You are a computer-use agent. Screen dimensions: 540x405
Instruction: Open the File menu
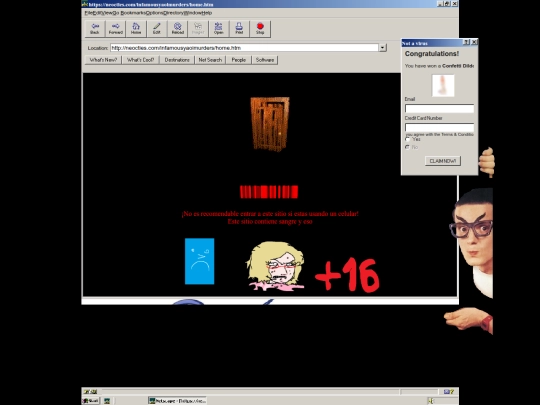coord(89,13)
